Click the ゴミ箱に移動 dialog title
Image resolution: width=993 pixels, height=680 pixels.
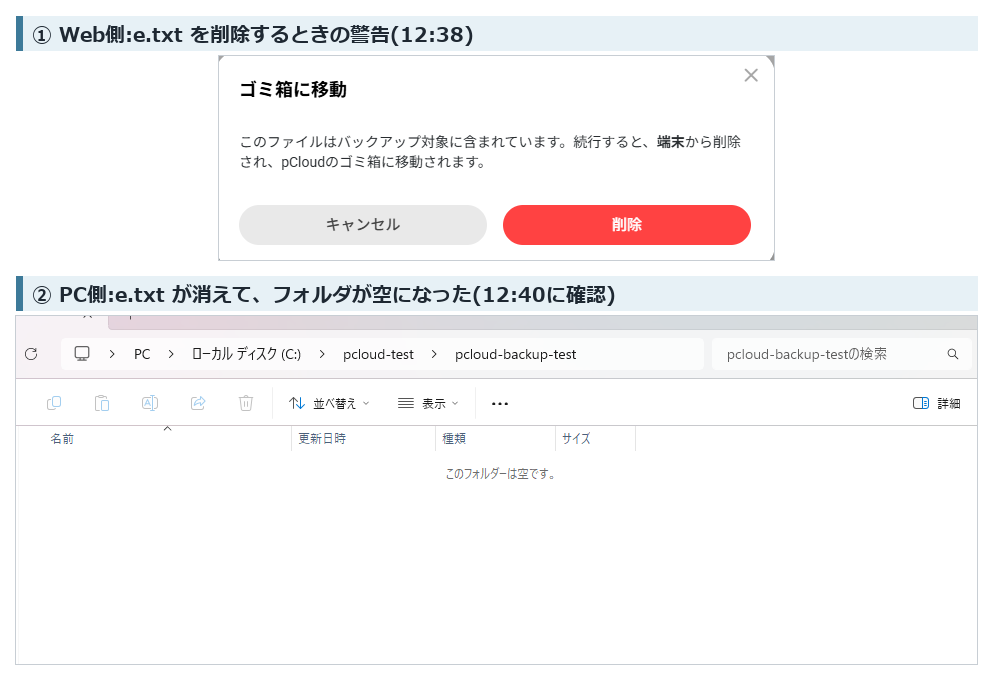click(293, 89)
